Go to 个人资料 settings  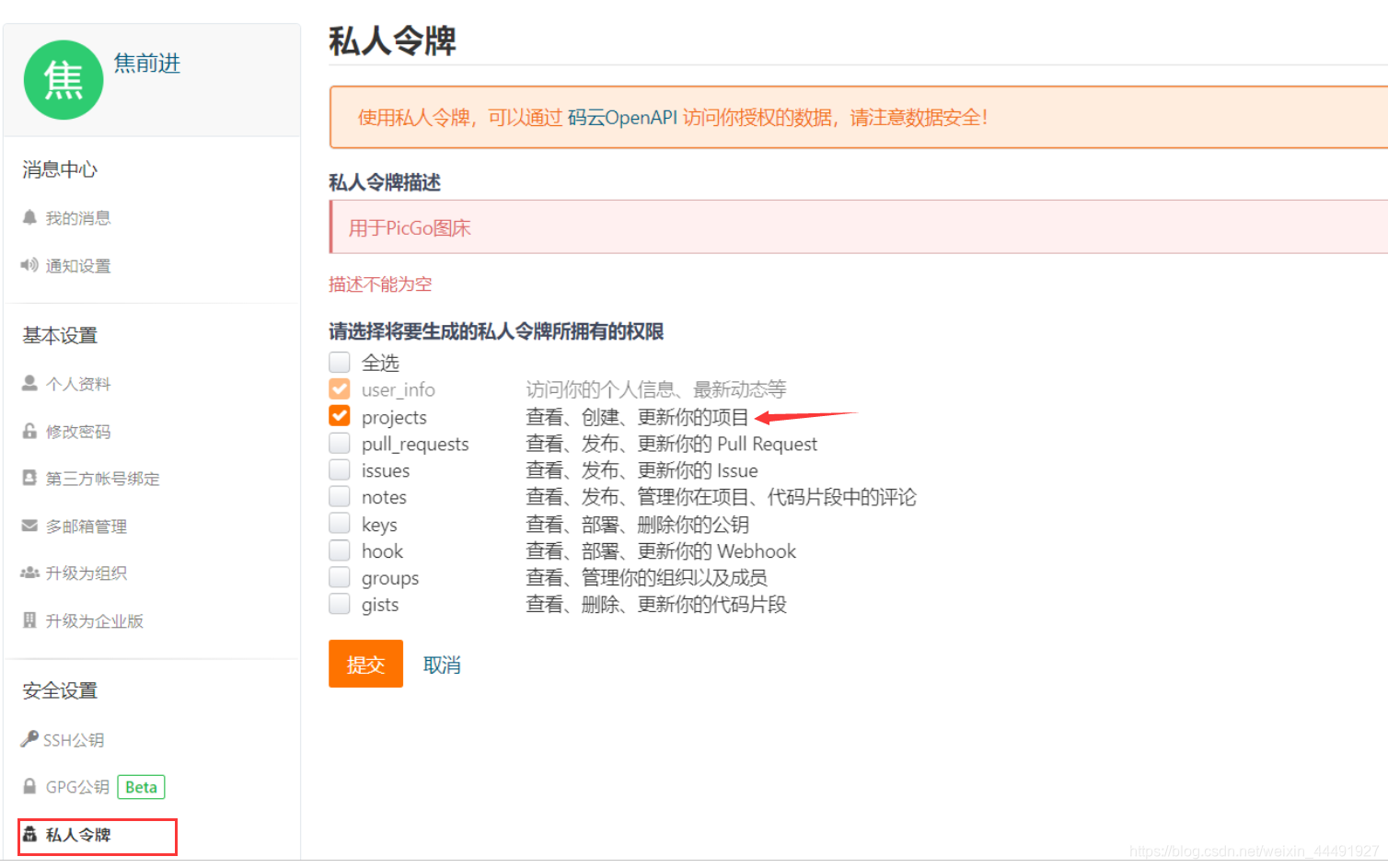pos(78,384)
